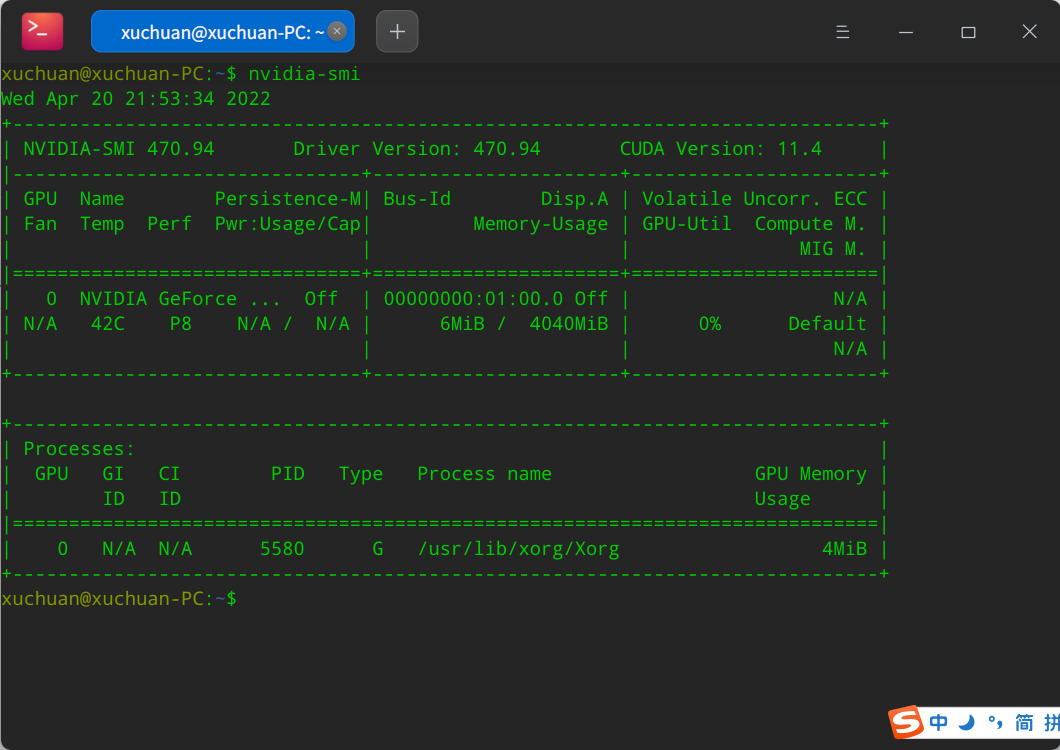Click the 4040MiB memory value

[568, 323]
